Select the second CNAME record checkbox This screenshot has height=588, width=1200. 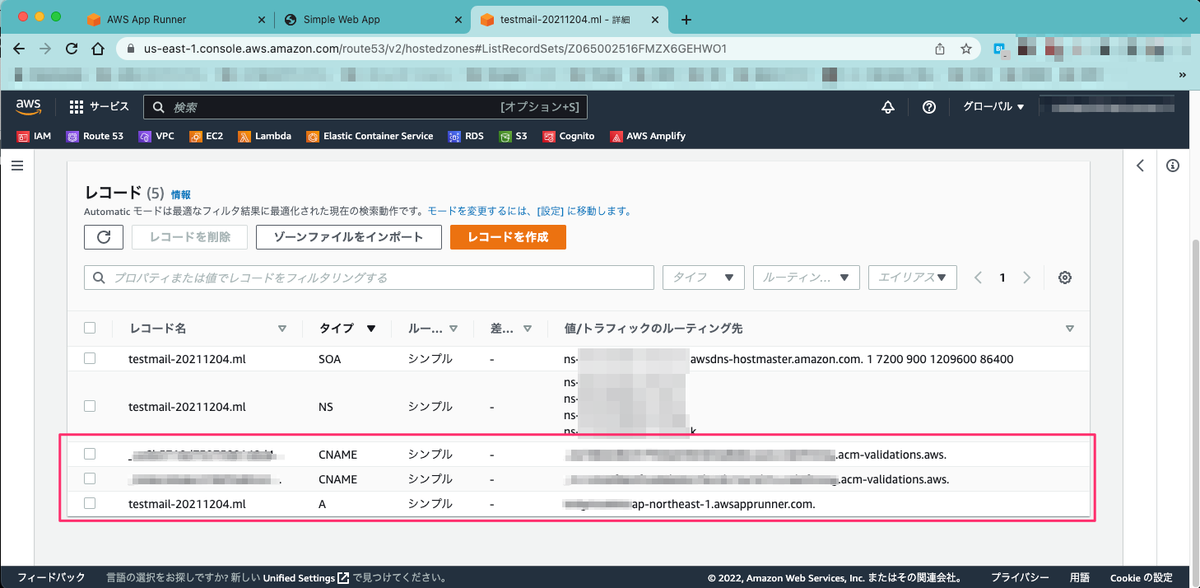tap(90, 479)
